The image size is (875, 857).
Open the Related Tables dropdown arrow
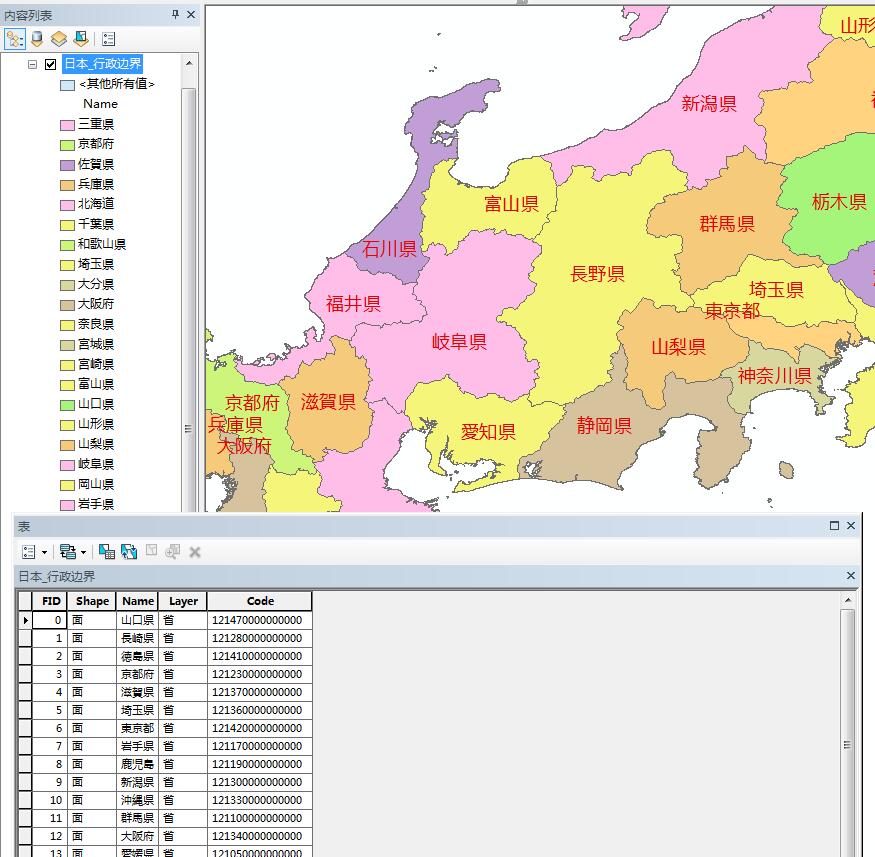click(81, 551)
